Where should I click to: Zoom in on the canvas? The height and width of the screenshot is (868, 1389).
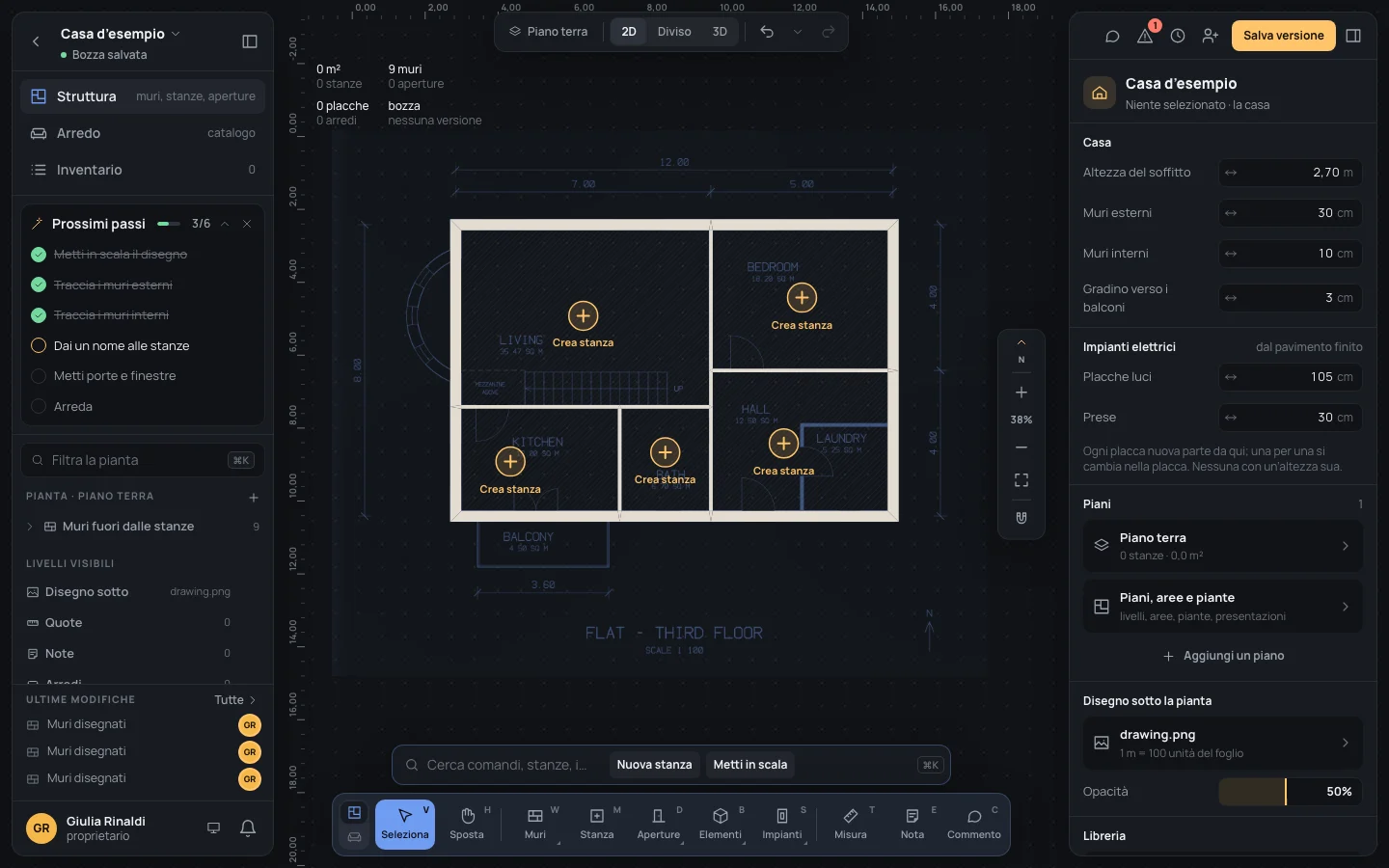pos(1021,393)
